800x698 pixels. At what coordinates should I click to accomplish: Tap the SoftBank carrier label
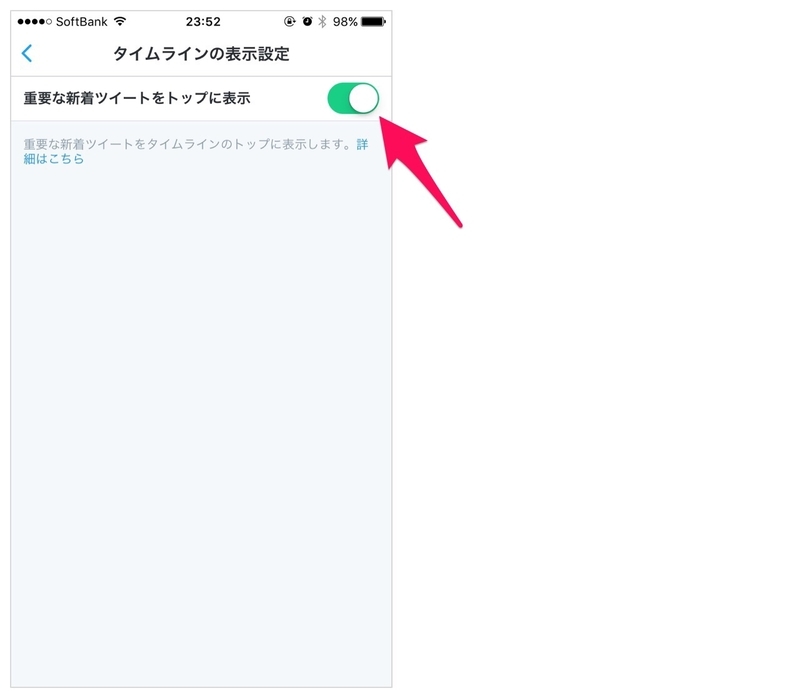tap(82, 22)
